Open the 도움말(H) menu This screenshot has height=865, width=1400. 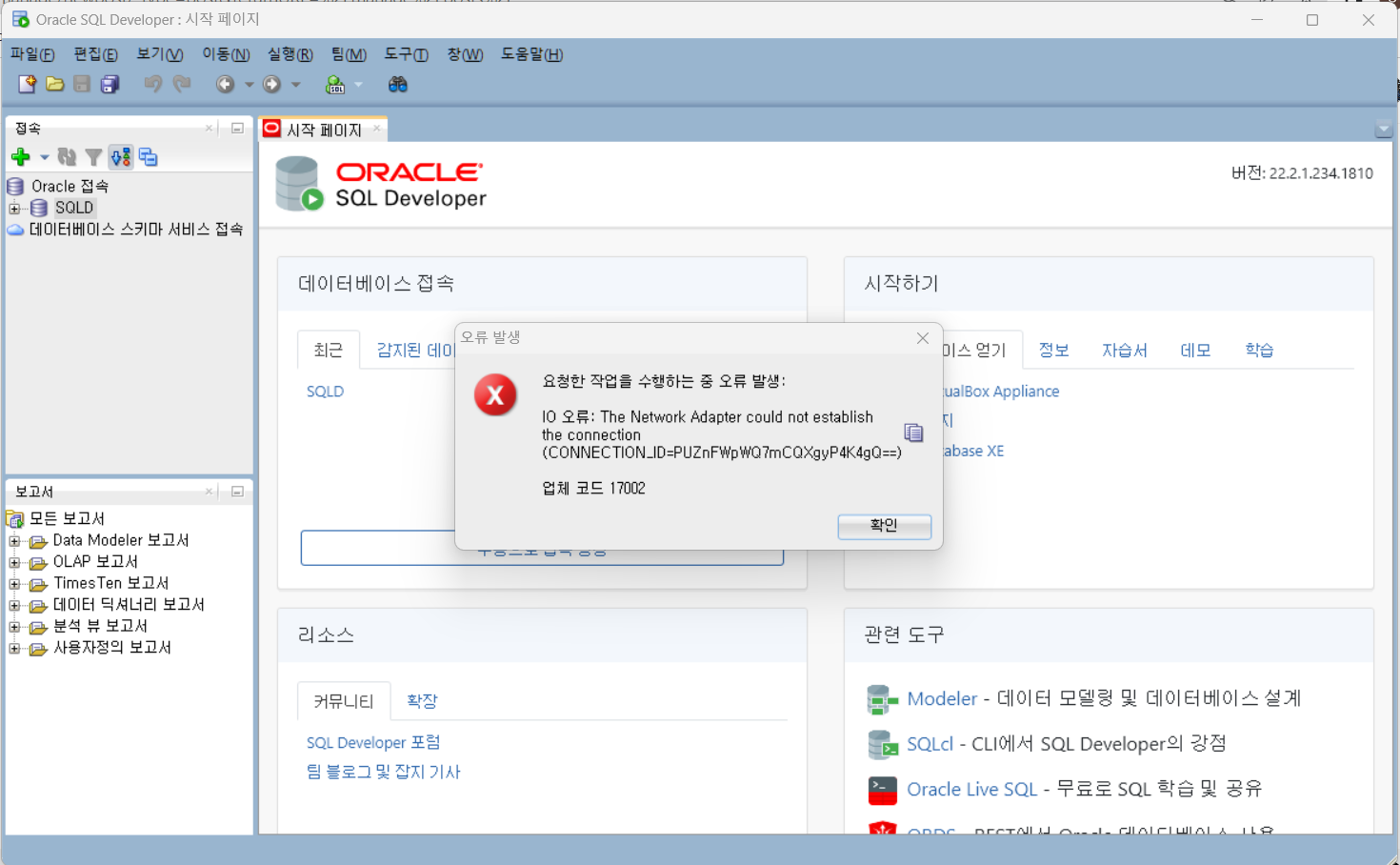pyautogui.click(x=531, y=54)
